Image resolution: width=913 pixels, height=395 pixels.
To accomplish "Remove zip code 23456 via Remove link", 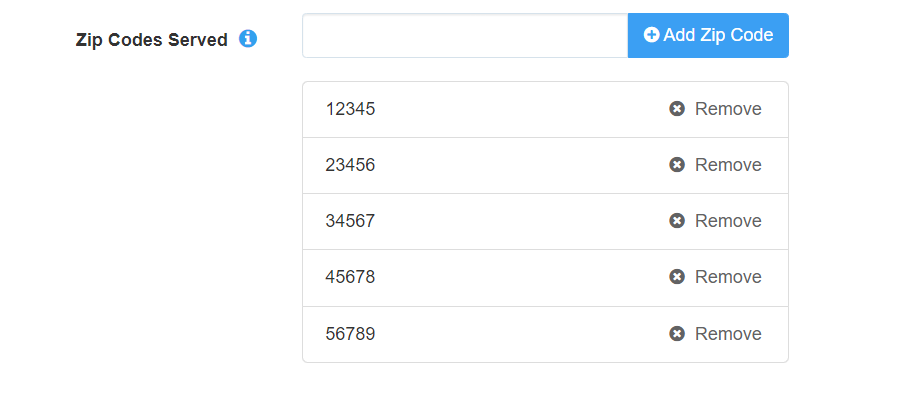I will click(728, 165).
